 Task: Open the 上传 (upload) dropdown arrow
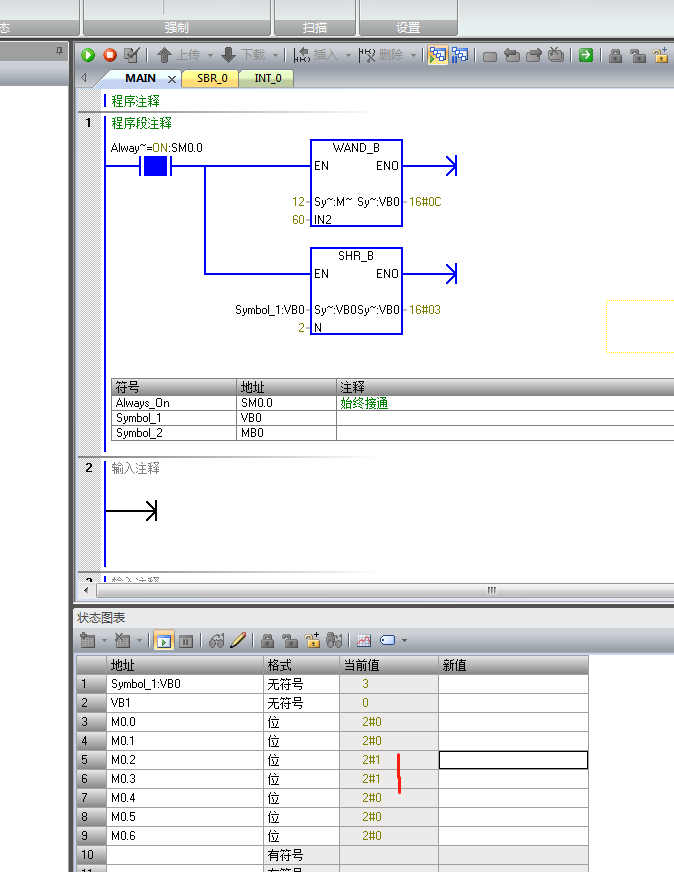click(210, 56)
